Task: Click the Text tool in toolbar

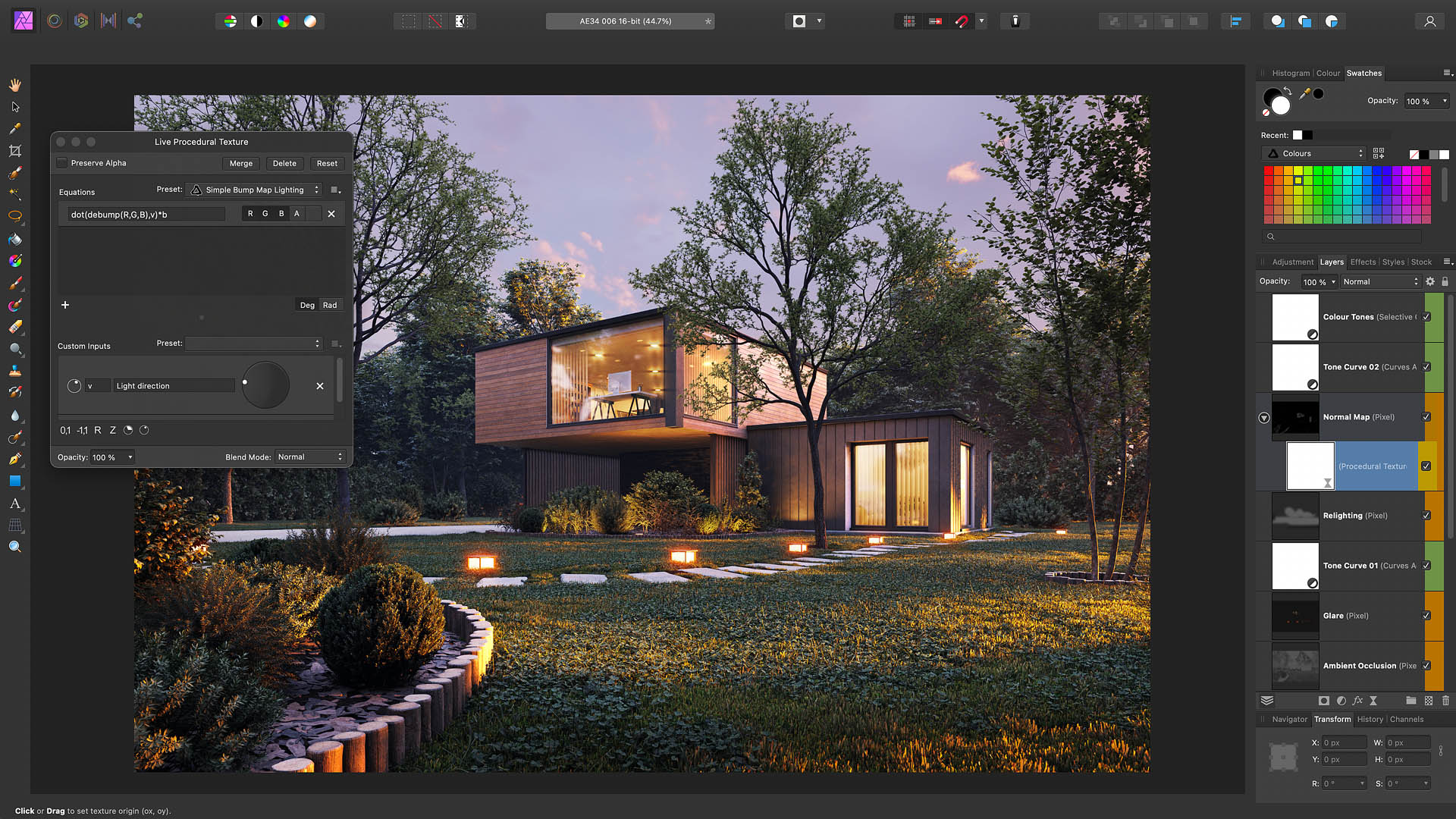Action: (15, 503)
